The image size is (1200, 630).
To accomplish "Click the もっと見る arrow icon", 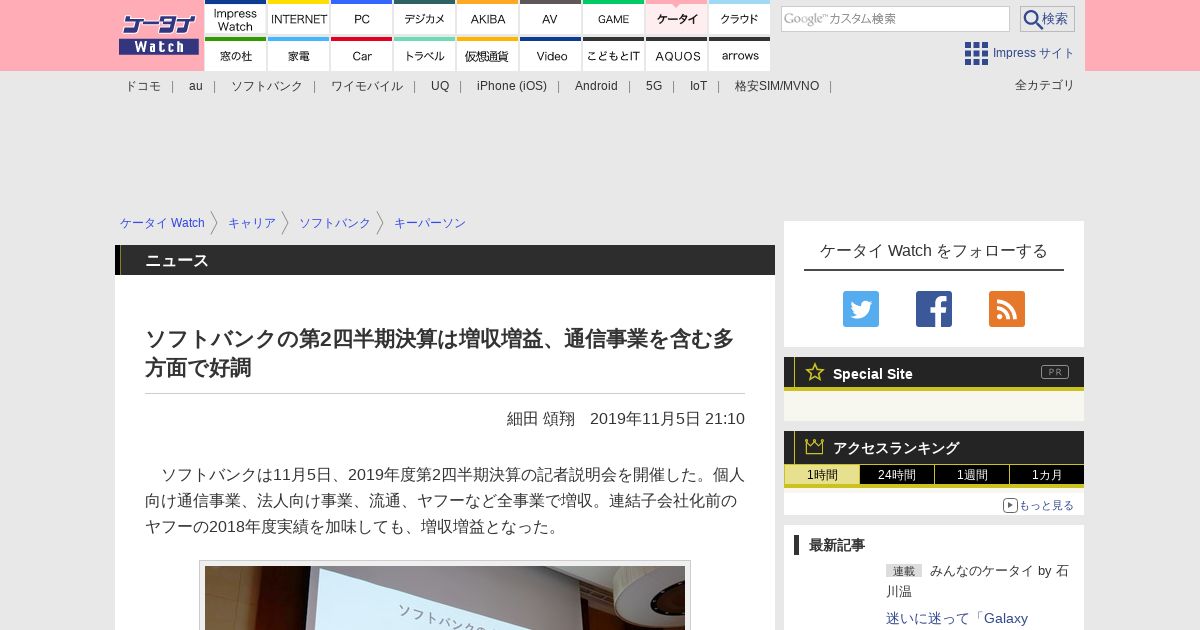I will [x=1010, y=505].
